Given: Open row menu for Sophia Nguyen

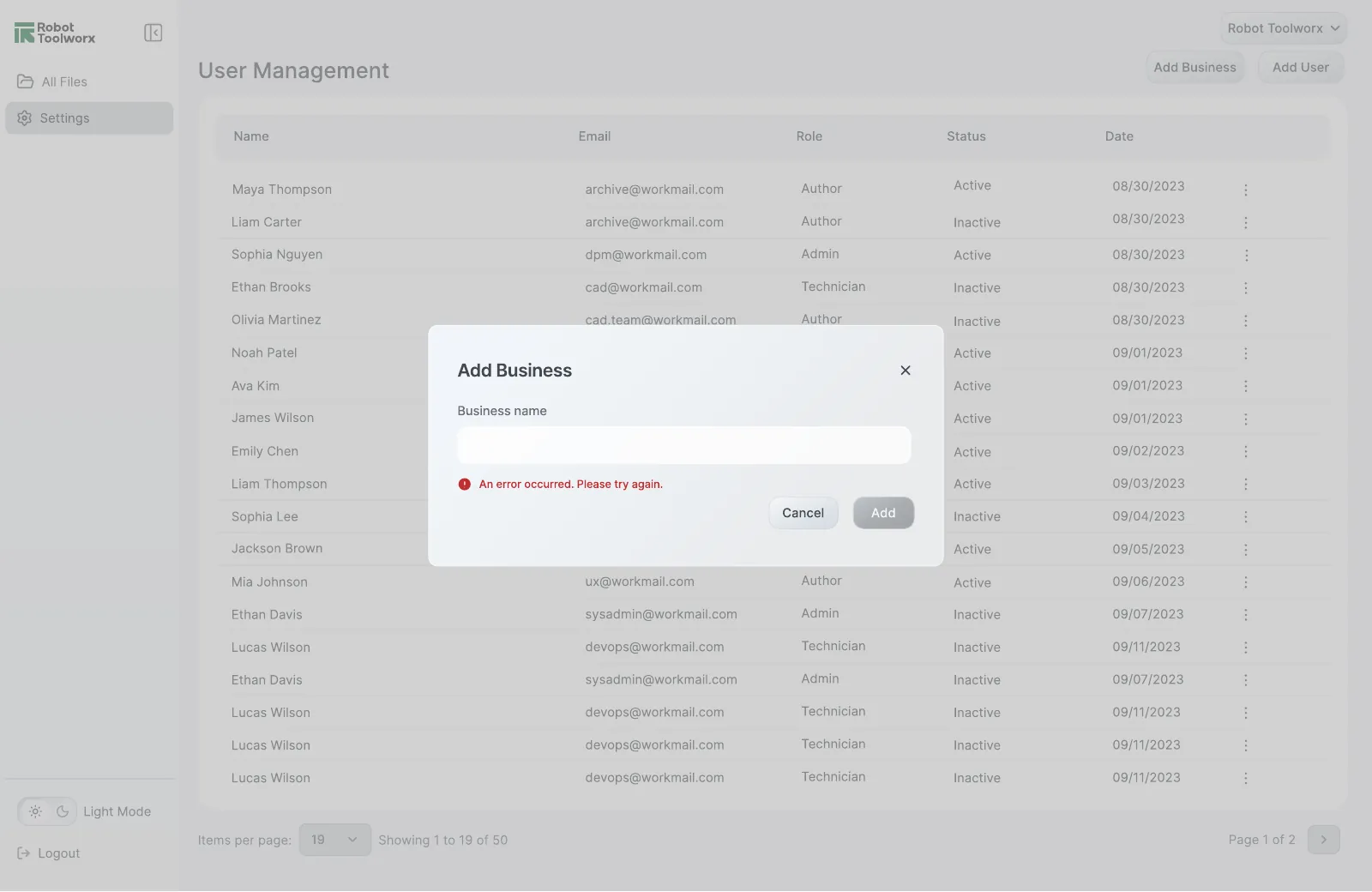Looking at the screenshot, I should click(x=1246, y=255).
